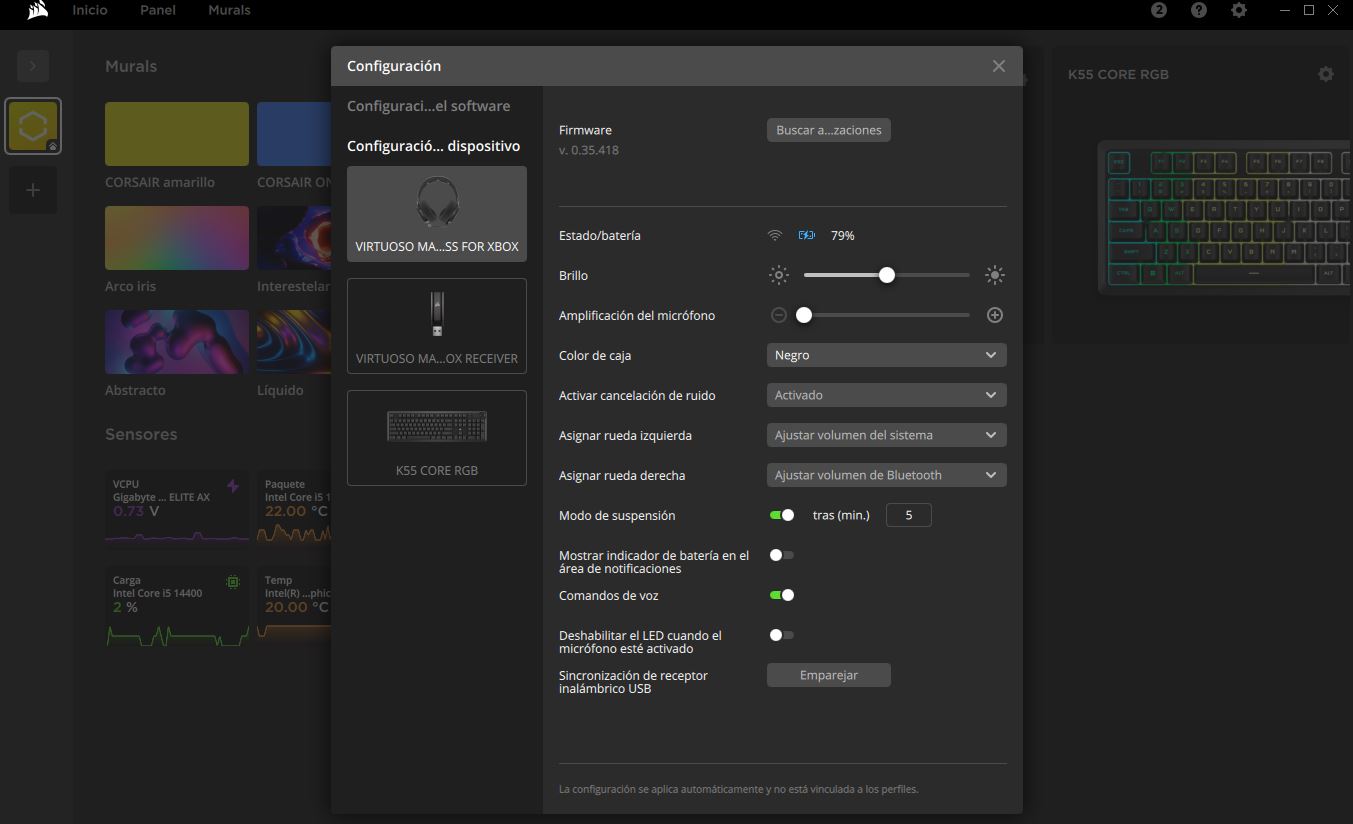Click the Sensores heading
1353x824 pixels.
pos(141,434)
